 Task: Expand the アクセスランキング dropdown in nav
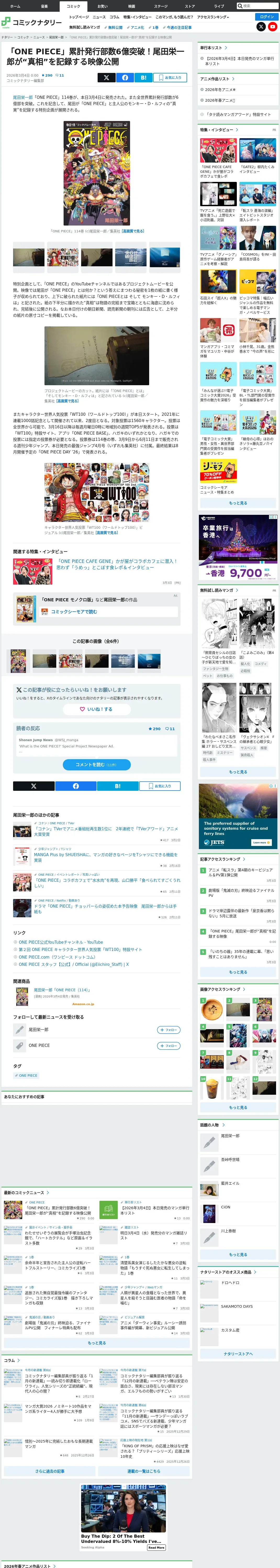[x=213, y=17]
